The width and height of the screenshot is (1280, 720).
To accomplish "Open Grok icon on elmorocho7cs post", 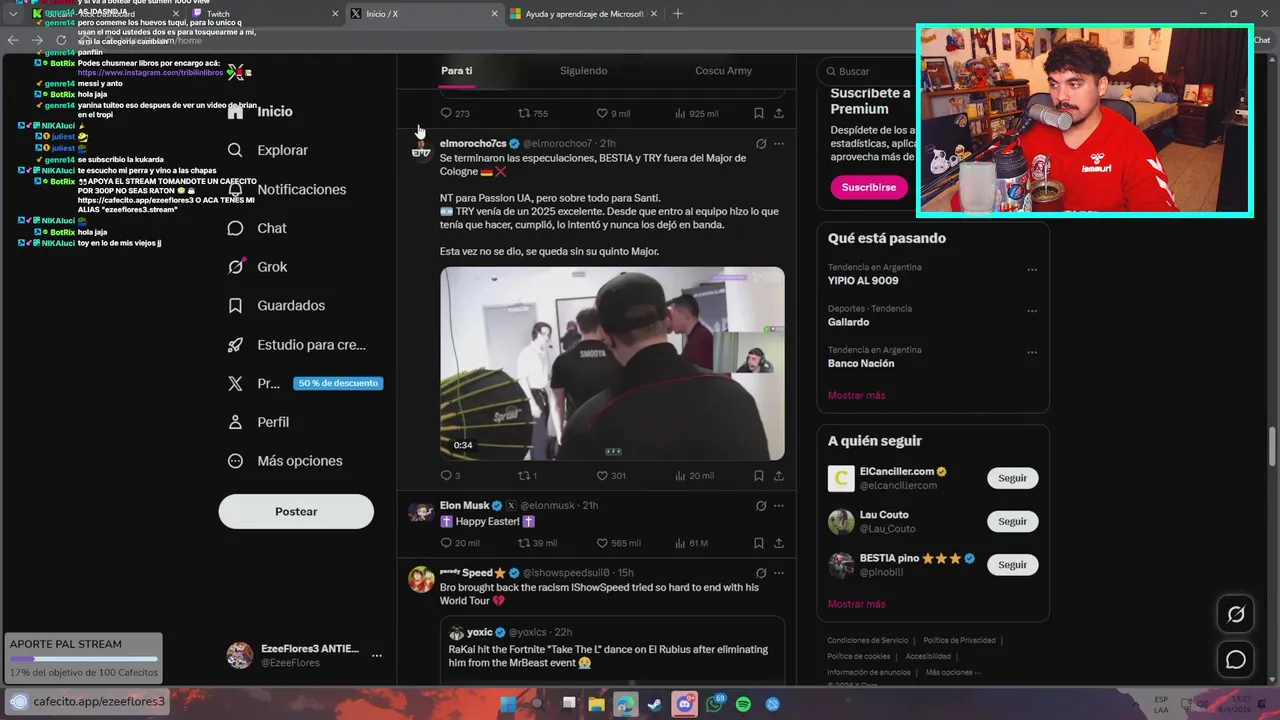I will pyautogui.click(x=761, y=144).
